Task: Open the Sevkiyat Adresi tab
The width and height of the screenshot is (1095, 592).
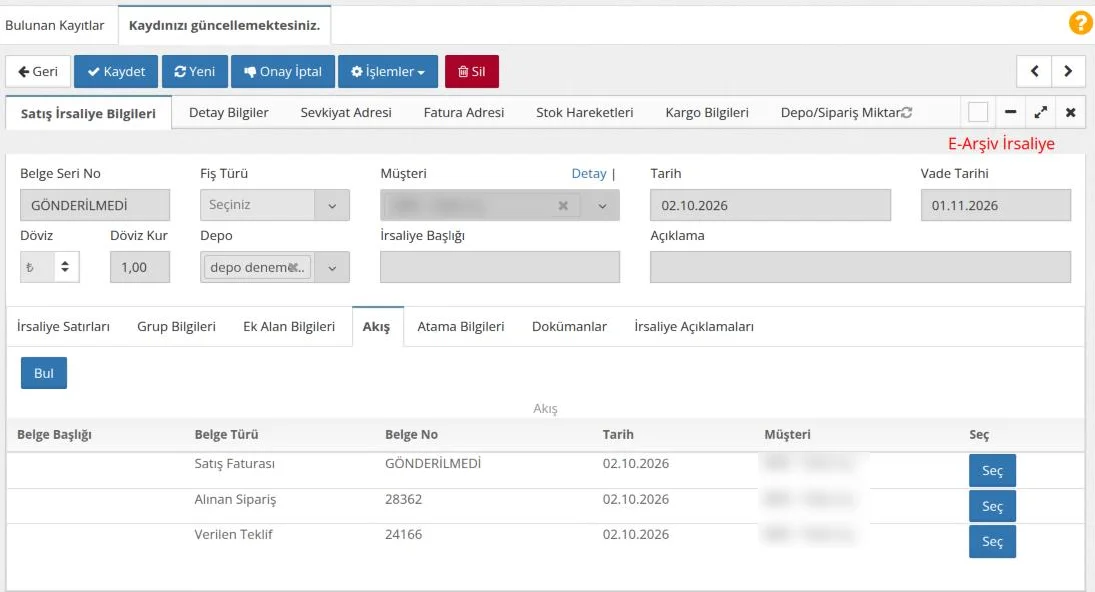Action: coord(346,112)
